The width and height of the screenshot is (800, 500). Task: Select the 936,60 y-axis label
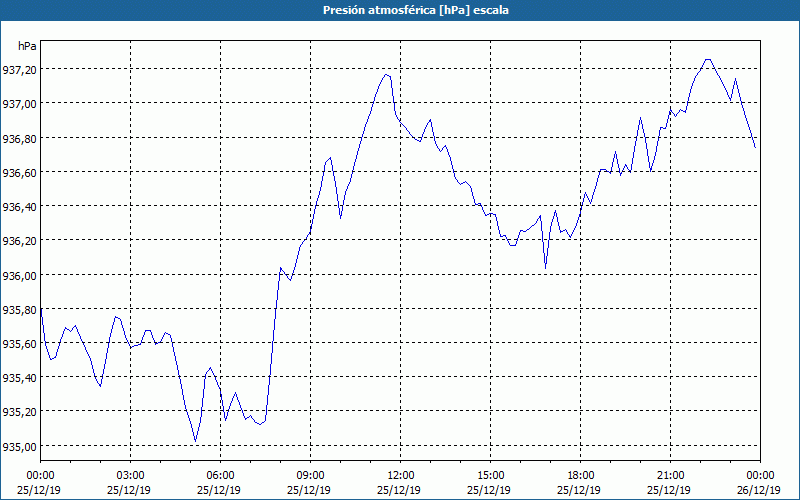(19, 173)
